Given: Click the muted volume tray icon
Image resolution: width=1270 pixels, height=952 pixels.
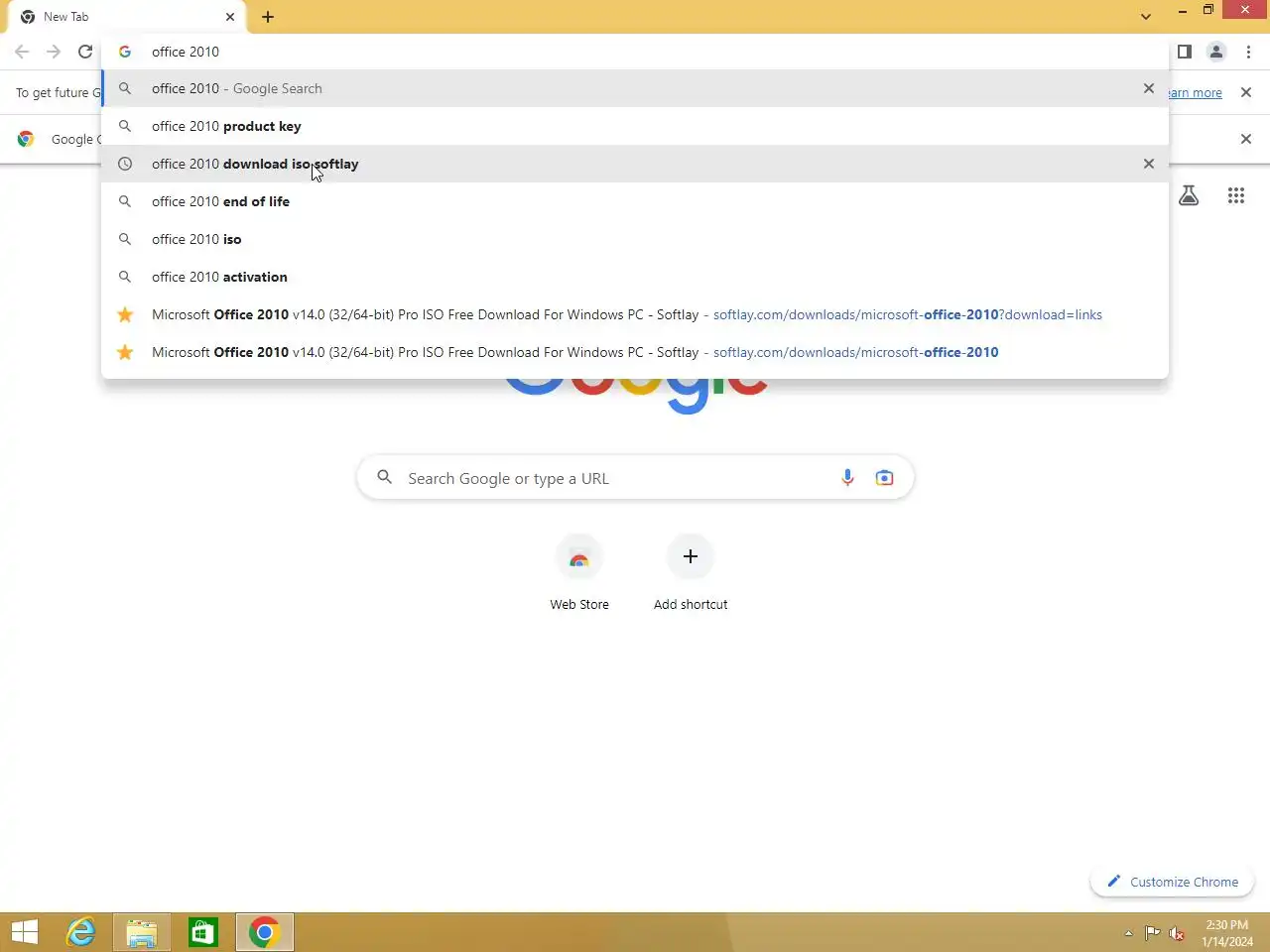Looking at the screenshot, I should [1177, 933].
